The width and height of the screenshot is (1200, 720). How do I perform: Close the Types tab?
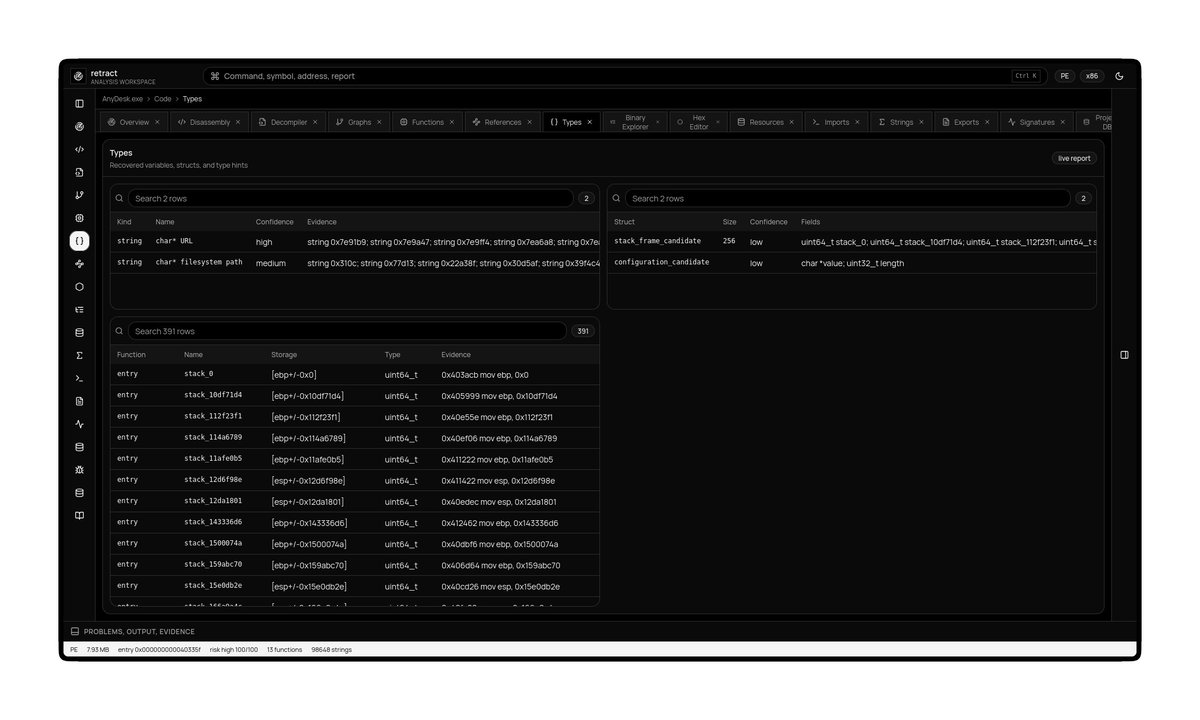(590, 122)
